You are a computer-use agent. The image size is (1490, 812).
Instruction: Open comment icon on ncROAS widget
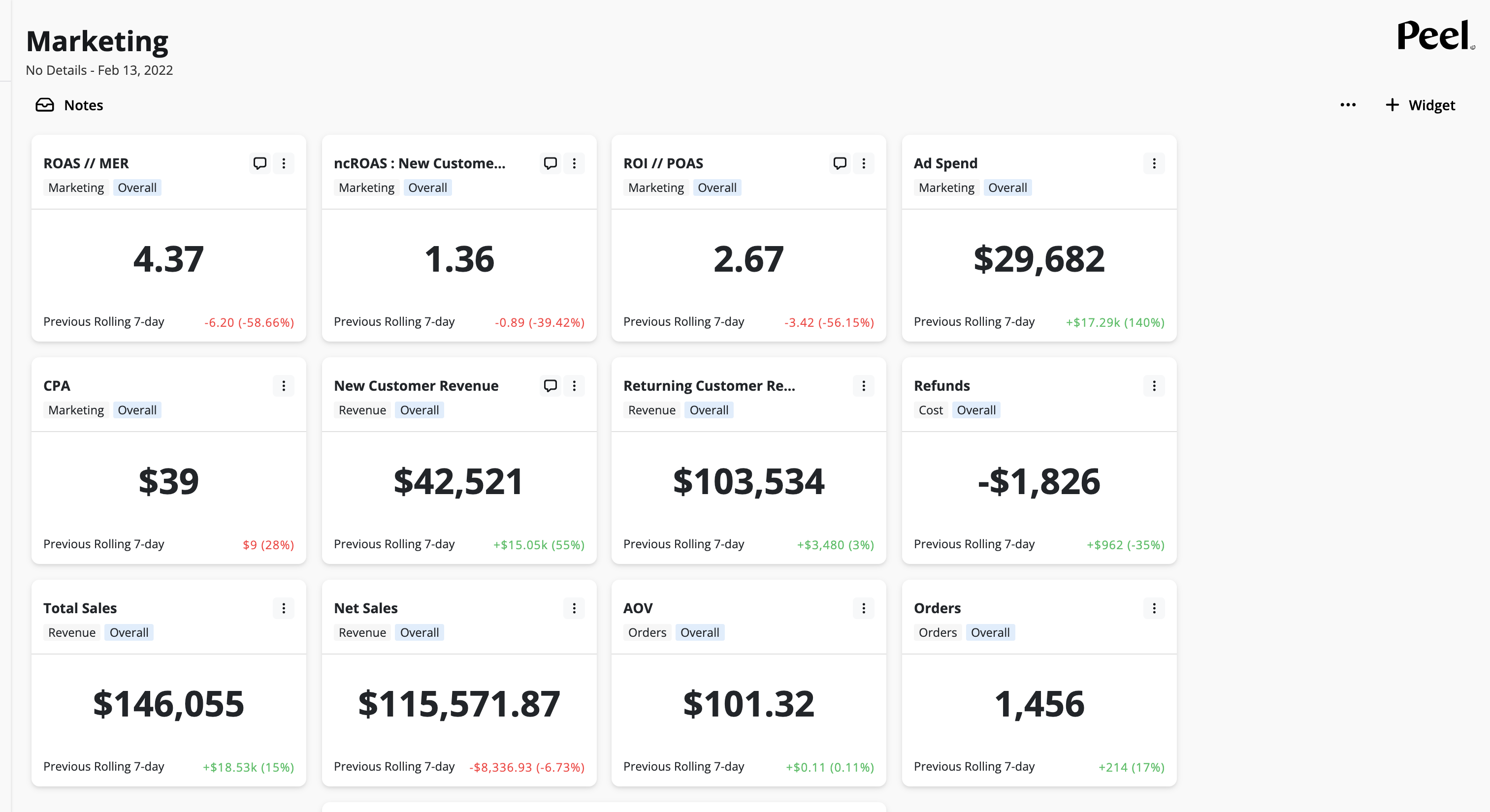[x=550, y=163]
